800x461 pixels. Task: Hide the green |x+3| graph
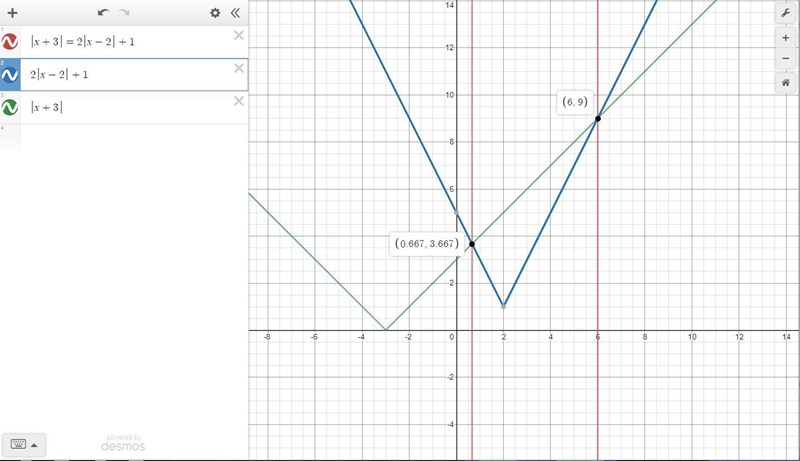10,107
